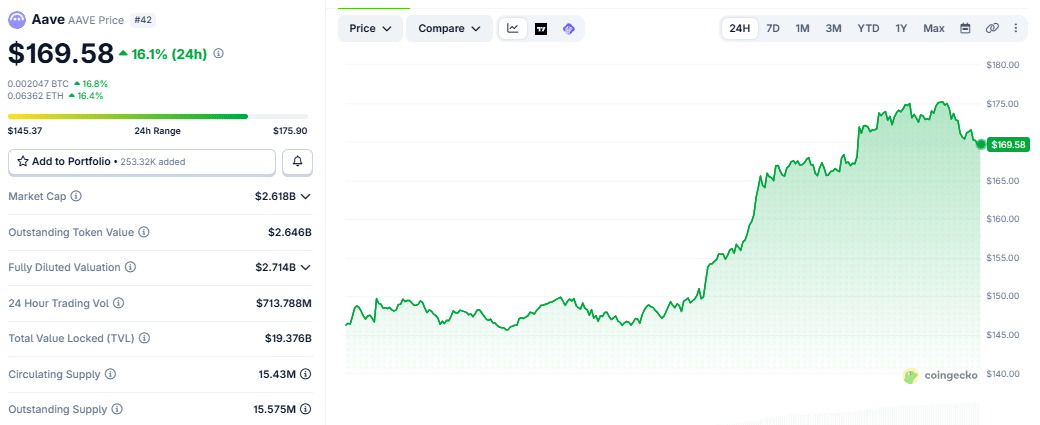Open the Compare dropdown
Image resolution: width=1040 pixels, height=425 pixels.
tap(449, 29)
